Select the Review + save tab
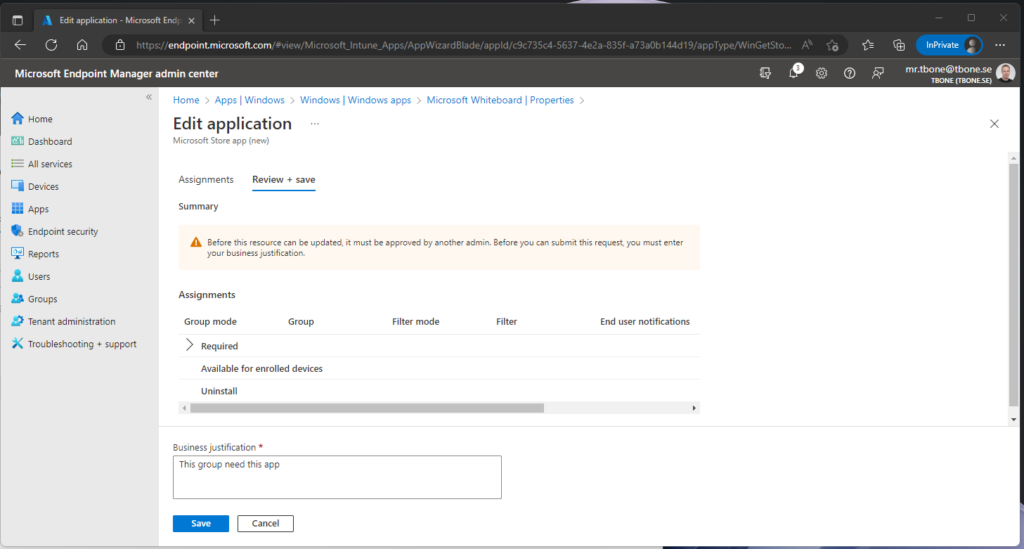The width and height of the screenshot is (1024, 549). (283, 180)
